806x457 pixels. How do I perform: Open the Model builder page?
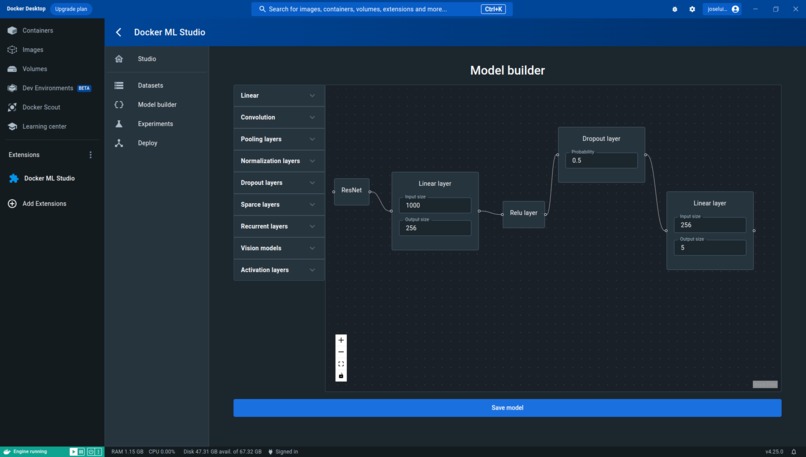[157, 104]
